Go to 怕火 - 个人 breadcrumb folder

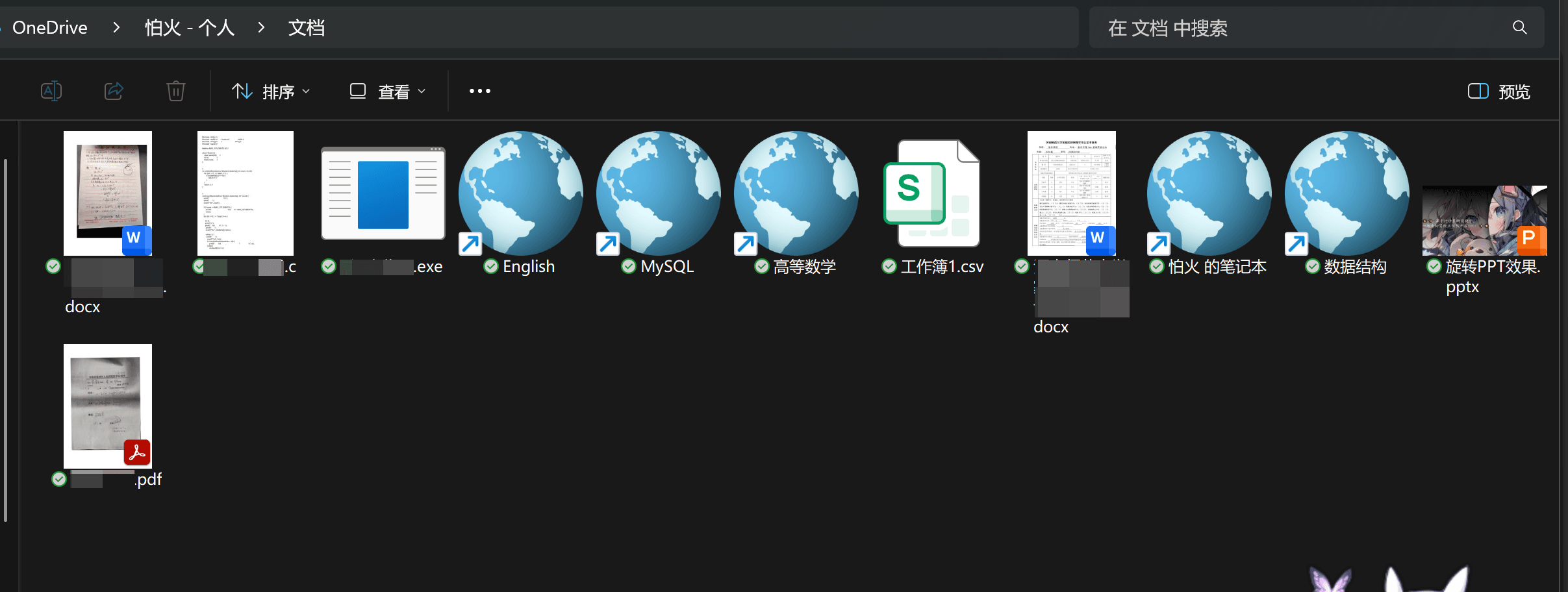click(189, 27)
